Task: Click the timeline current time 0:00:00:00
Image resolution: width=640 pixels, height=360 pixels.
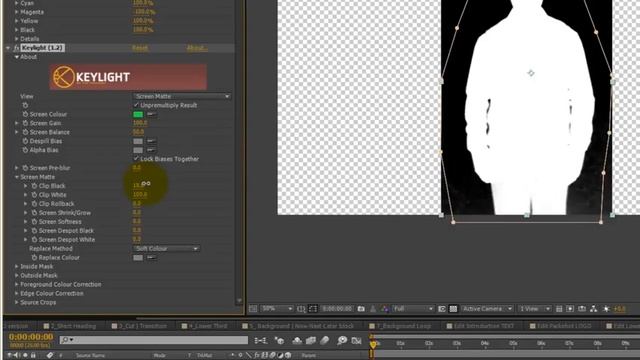Action: point(31,337)
